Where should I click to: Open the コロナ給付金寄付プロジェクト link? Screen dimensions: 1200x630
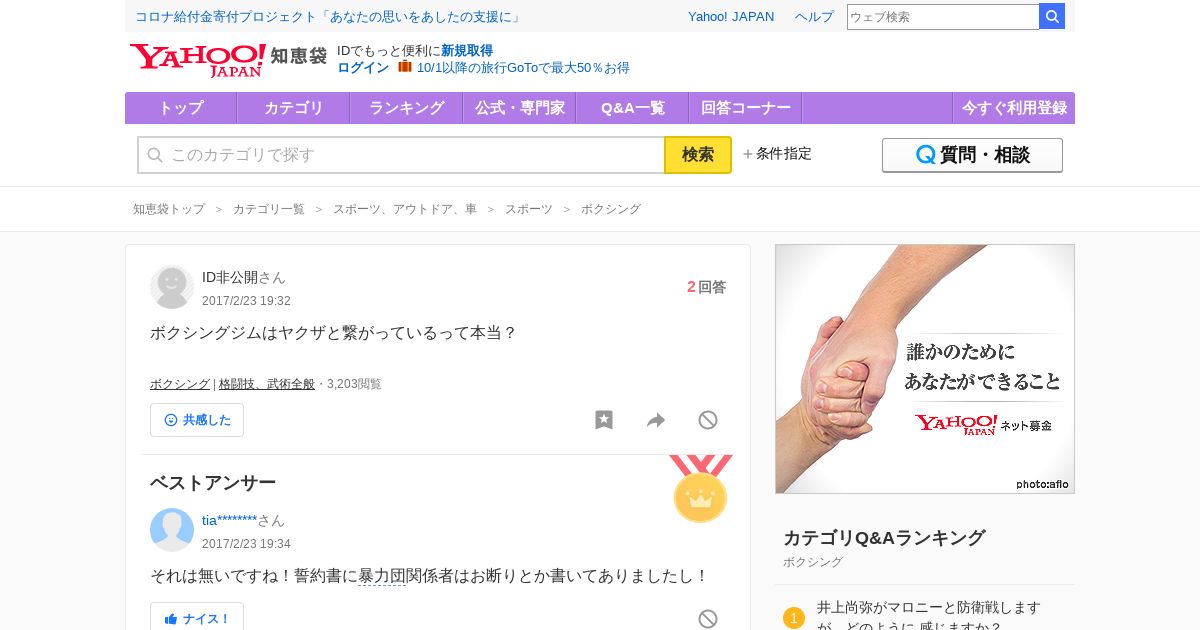point(330,17)
